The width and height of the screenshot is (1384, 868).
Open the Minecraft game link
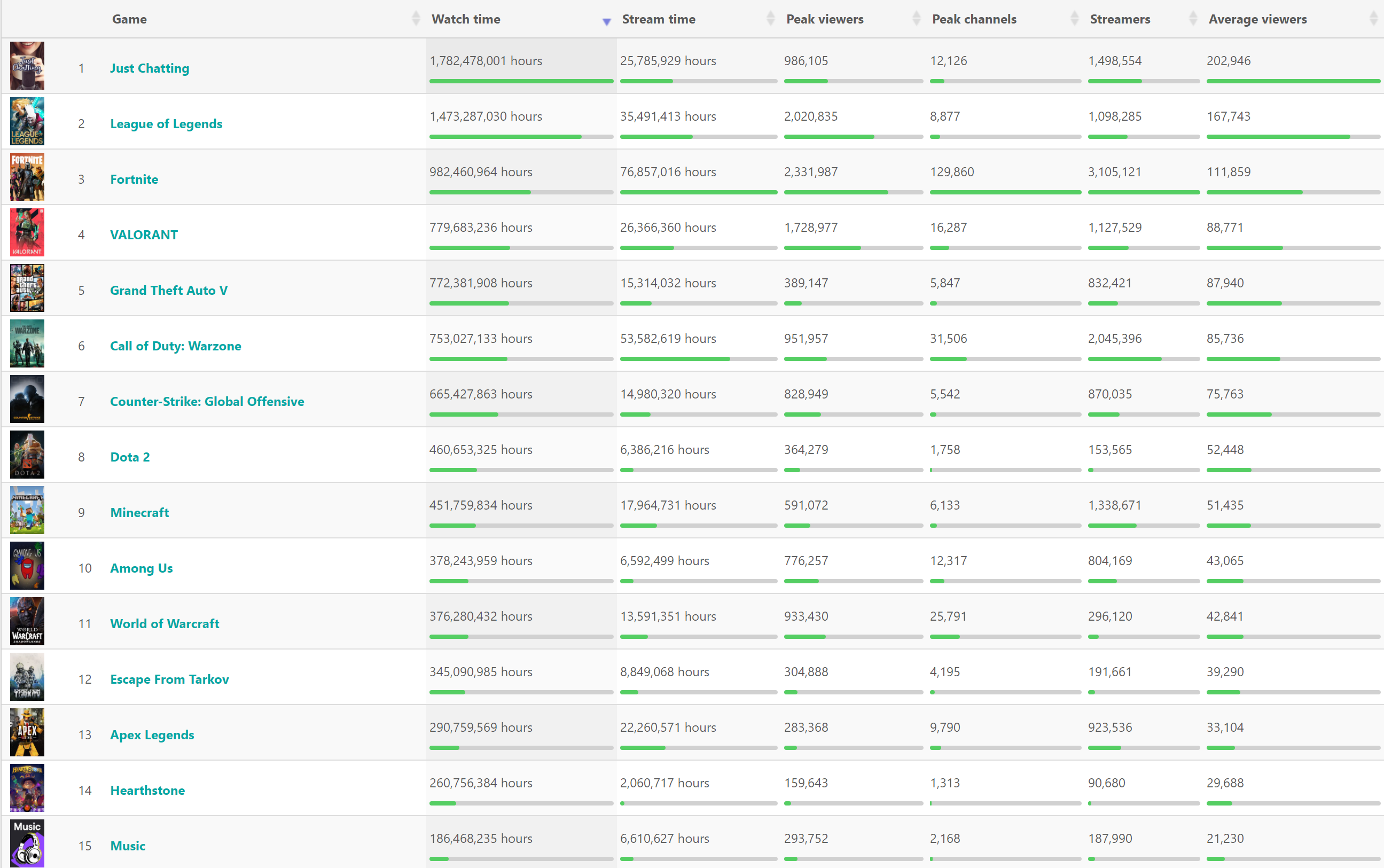pos(139,513)
